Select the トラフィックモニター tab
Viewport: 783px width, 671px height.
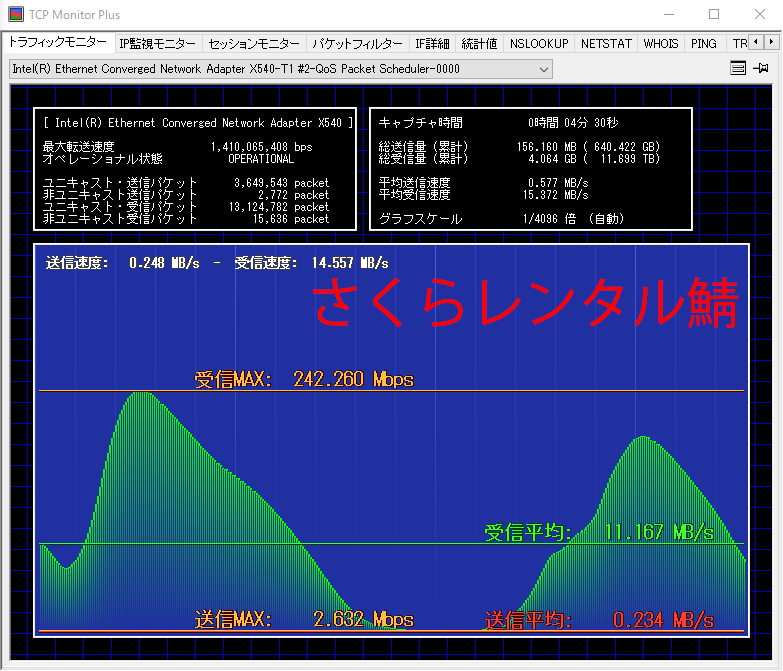pos(57,43)
